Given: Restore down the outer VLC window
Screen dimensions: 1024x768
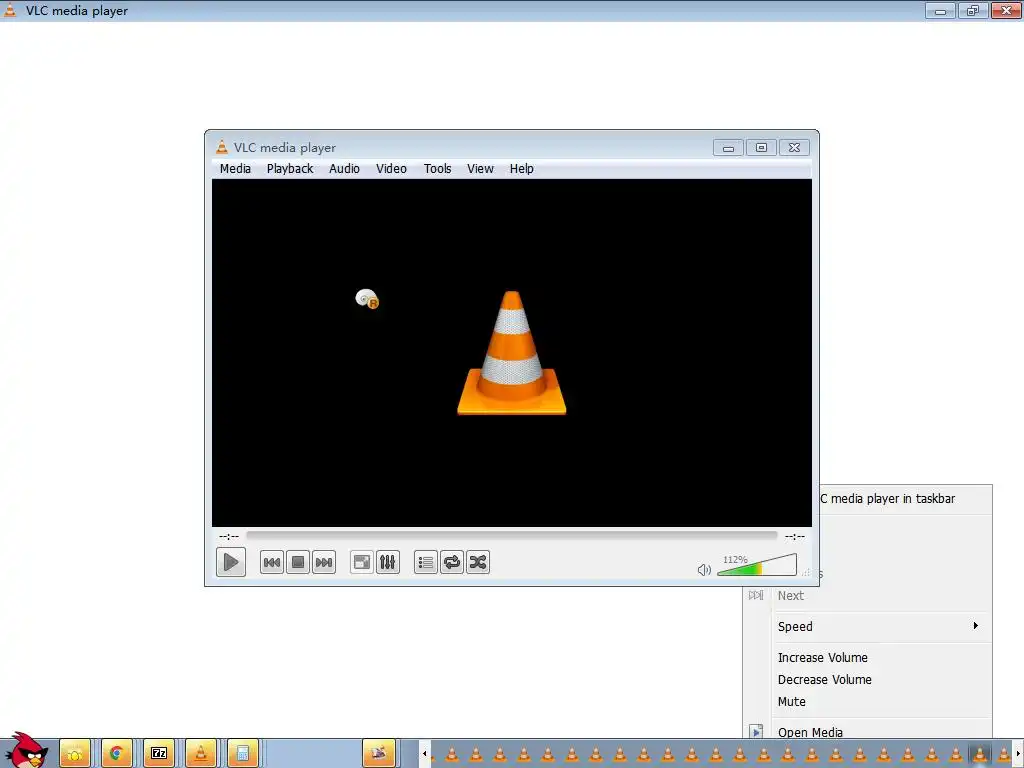Looking at the screenshot, I should point(973,10).
